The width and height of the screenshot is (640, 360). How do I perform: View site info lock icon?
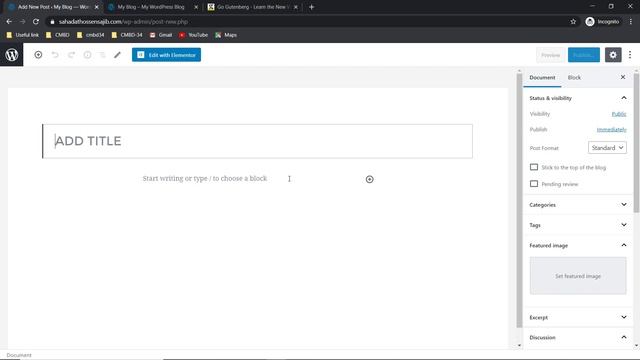(x=52, y=22)
